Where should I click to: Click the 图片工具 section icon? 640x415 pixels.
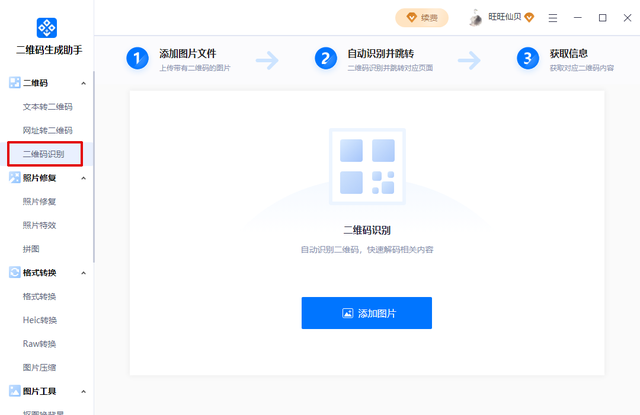15,391
